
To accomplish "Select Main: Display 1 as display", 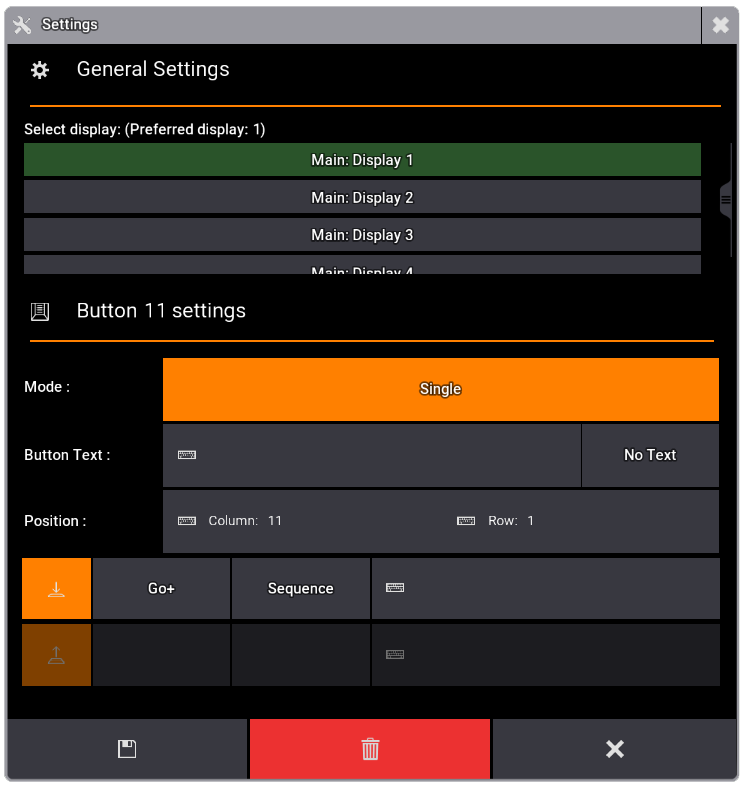I will (x=362, y=160).
